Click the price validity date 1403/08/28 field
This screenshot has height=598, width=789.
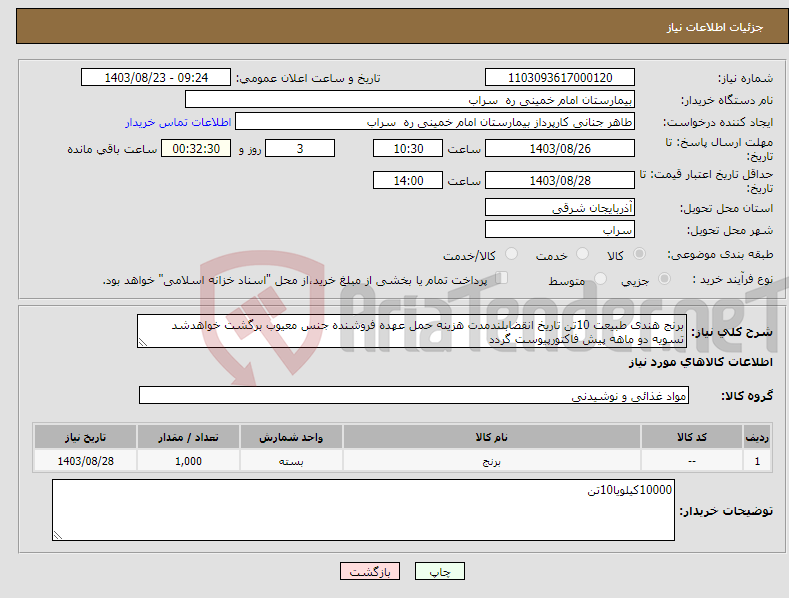(x=560, y=180)
